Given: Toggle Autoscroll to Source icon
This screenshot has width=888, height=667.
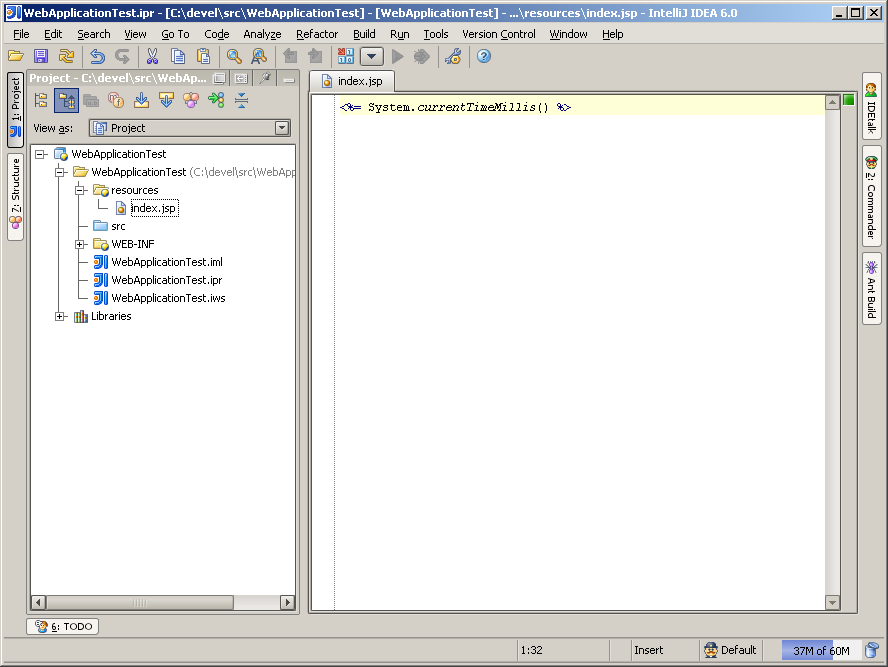Looking at the screenshot, I should click(x=141, y=101).
